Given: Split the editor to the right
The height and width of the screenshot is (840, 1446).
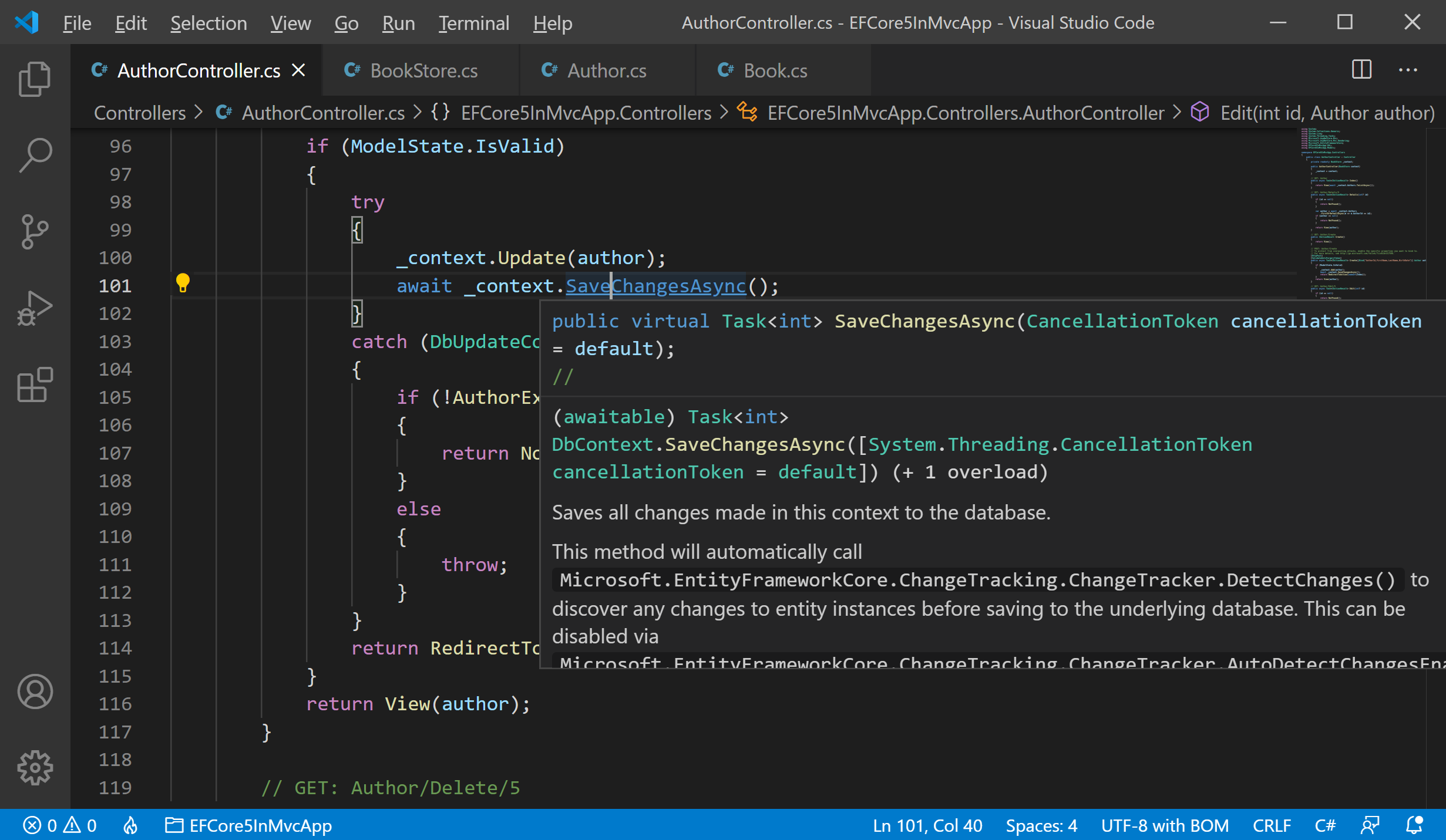Looking at the screenshot, I should coord(1361,70).
